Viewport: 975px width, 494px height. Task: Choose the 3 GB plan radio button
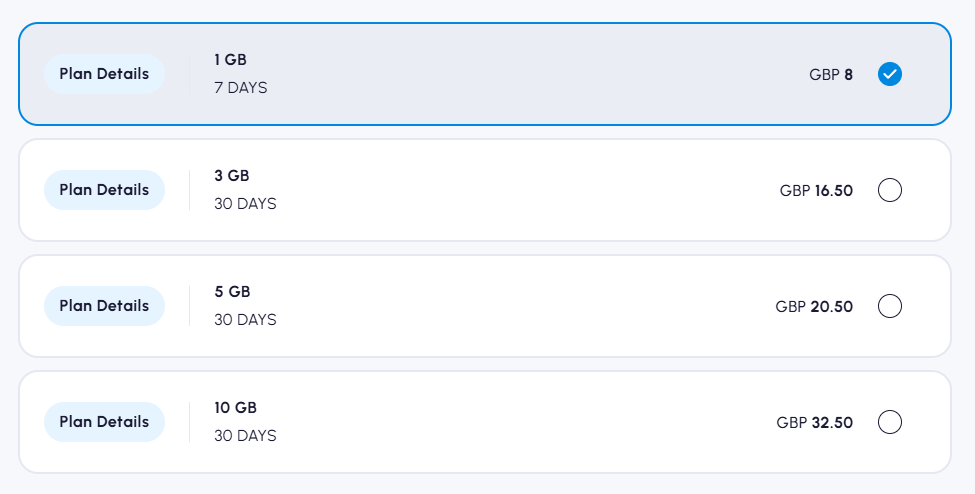coord(889,190)
